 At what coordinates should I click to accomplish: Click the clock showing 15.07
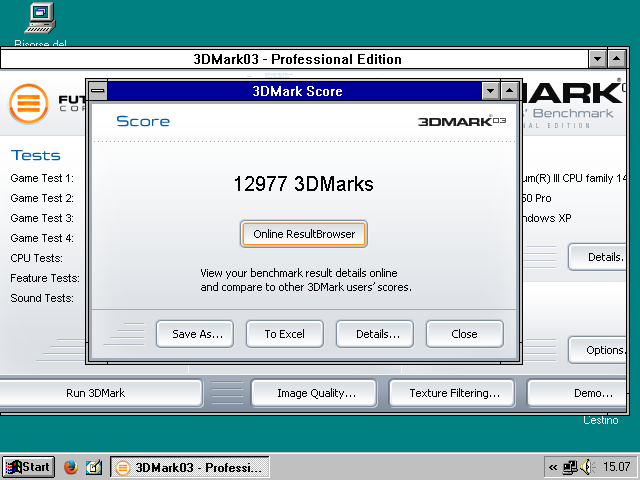click(x=616, y=467)
